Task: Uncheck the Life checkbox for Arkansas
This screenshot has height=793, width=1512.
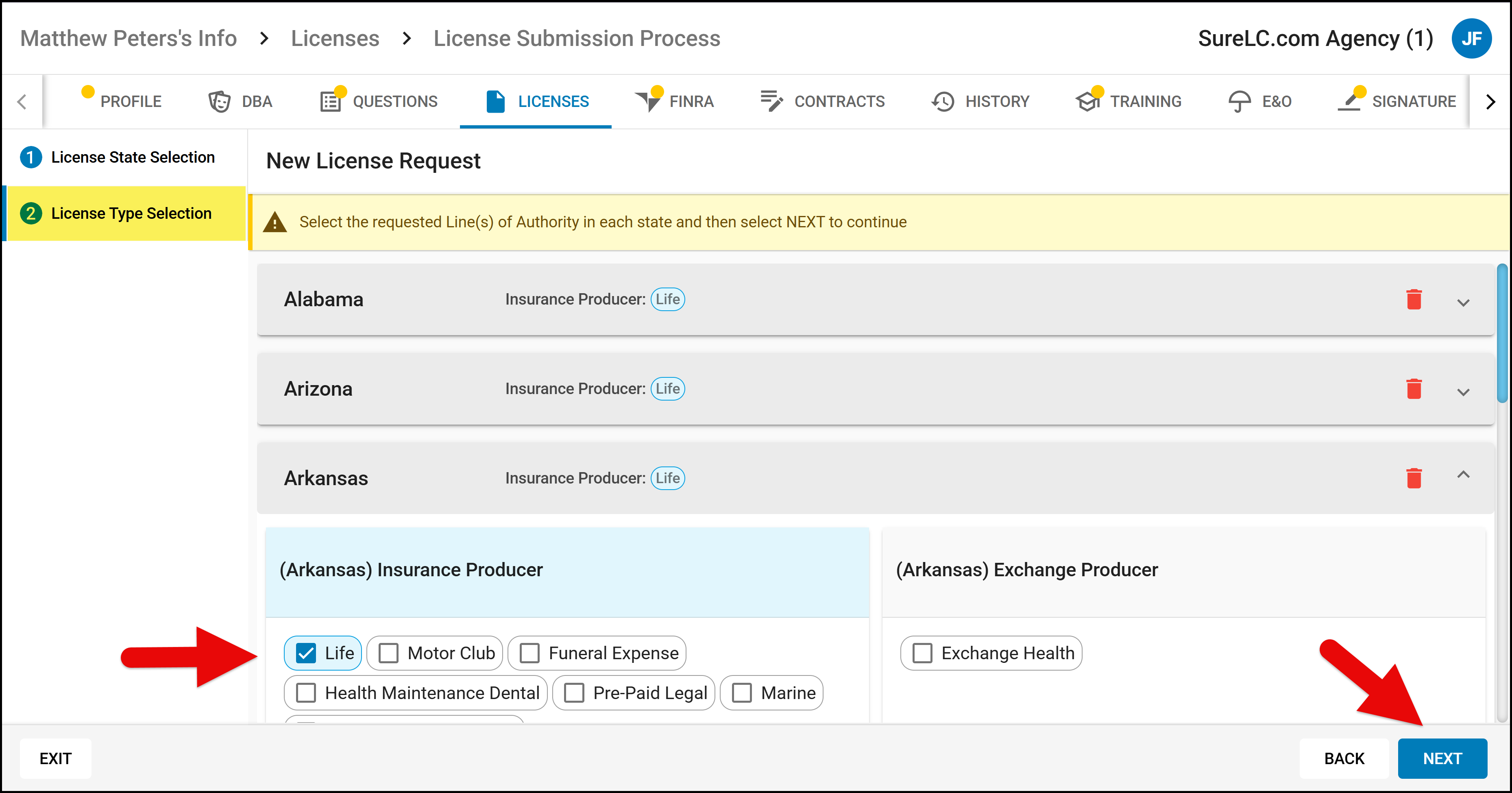Action: click(x=306, y=653)
